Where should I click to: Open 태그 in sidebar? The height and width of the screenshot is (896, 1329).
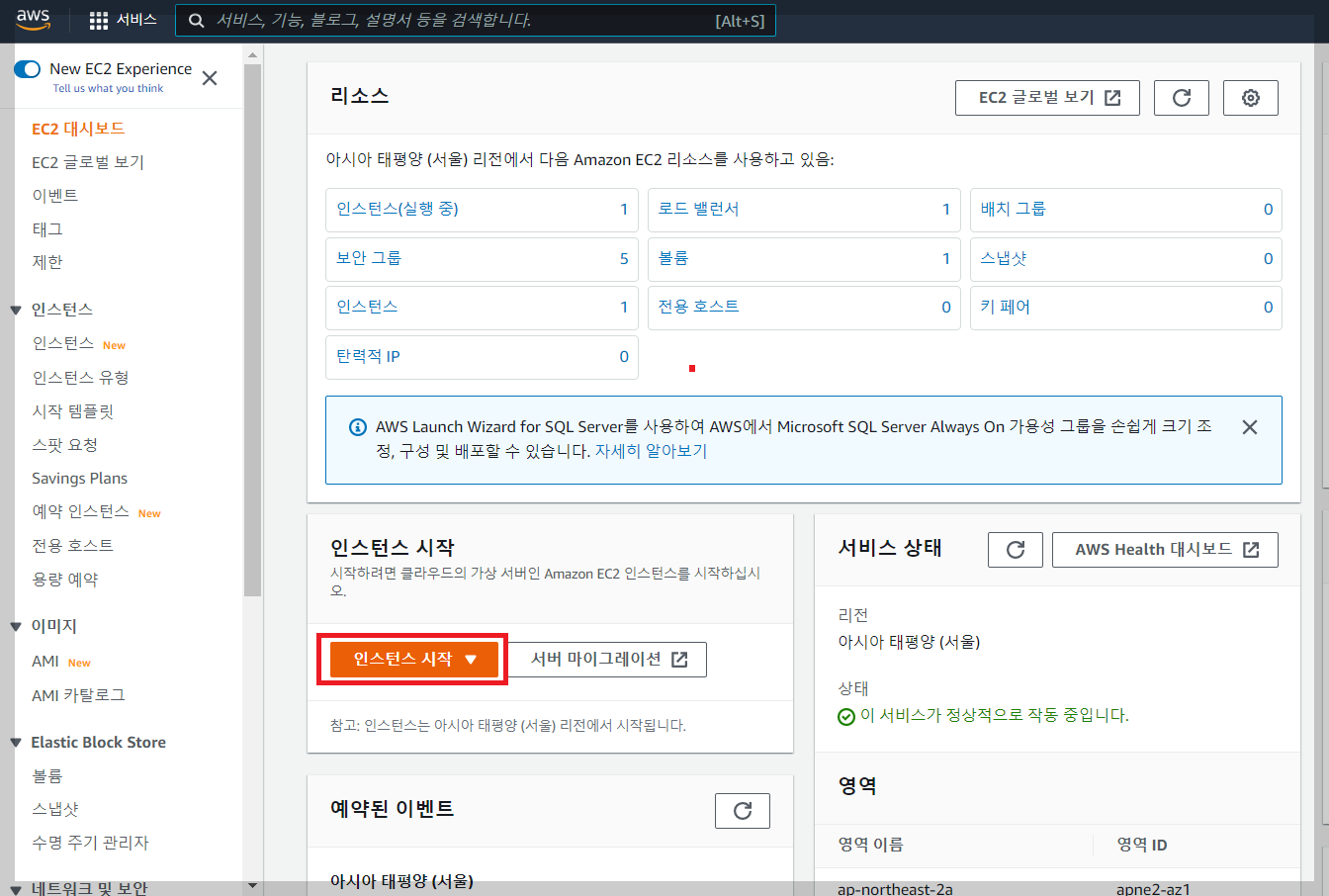47,229
